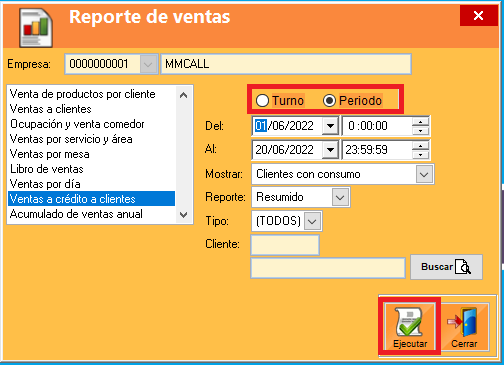
Task: Expand the Reporte Resumido dropdown
Action: [x=340, y=197]
